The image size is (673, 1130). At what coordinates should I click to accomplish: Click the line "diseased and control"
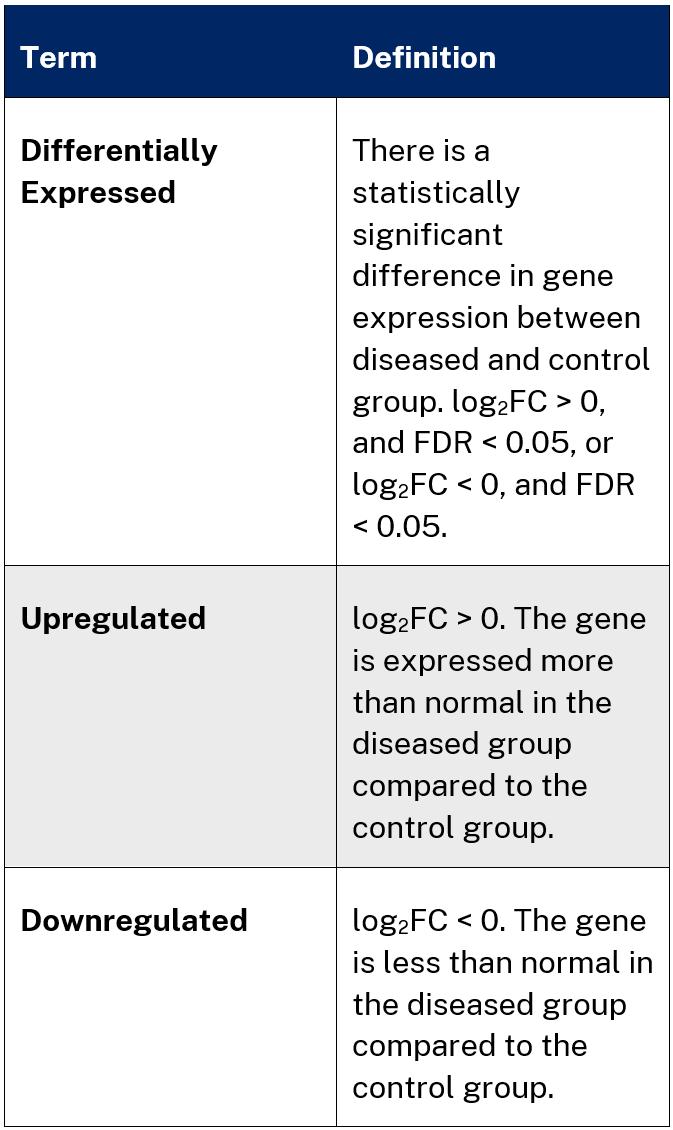pyautogui.click(x=500, y=359)
